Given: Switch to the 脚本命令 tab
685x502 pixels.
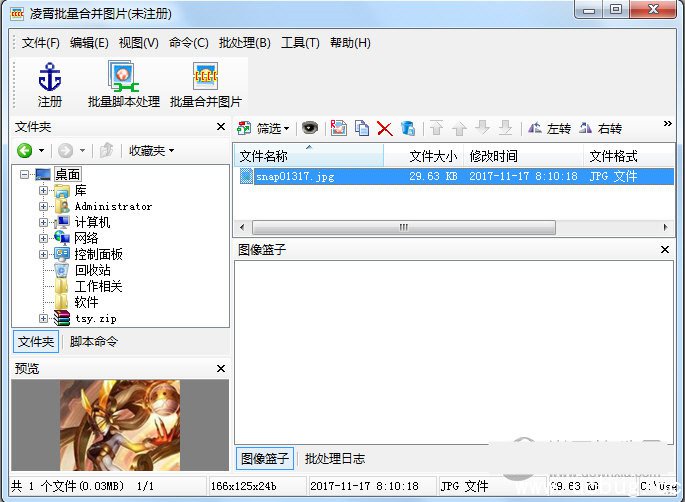Looking at the screenshot, I should pos(93,342).
